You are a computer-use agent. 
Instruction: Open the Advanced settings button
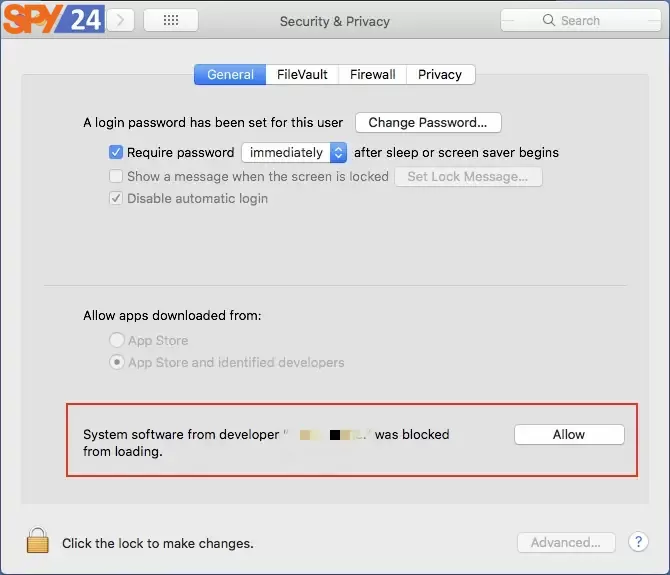tap(566, 543)
